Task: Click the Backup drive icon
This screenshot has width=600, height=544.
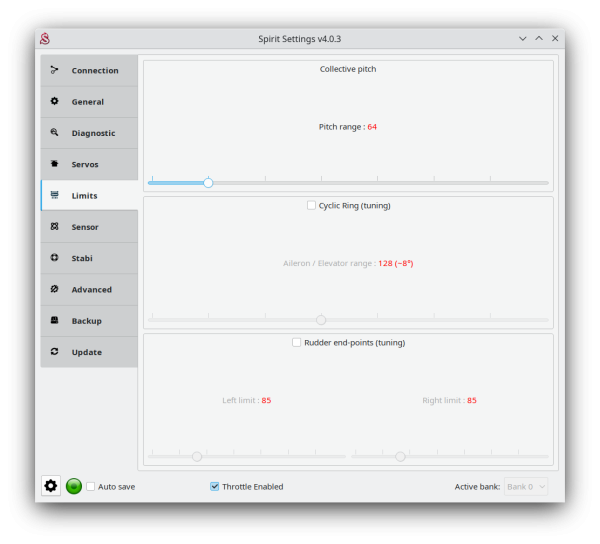Action: click(x=54, y=320)
